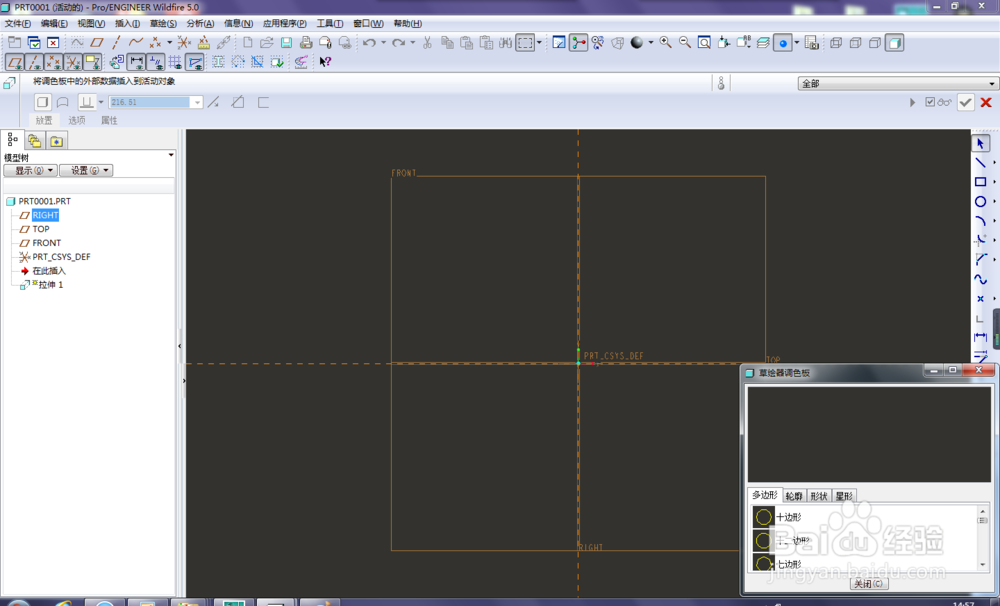Image resolution: width=1000 pixels, height=606 pixels.
Task: Open the depth type option dropdown arrow
Action: [101, 102]
